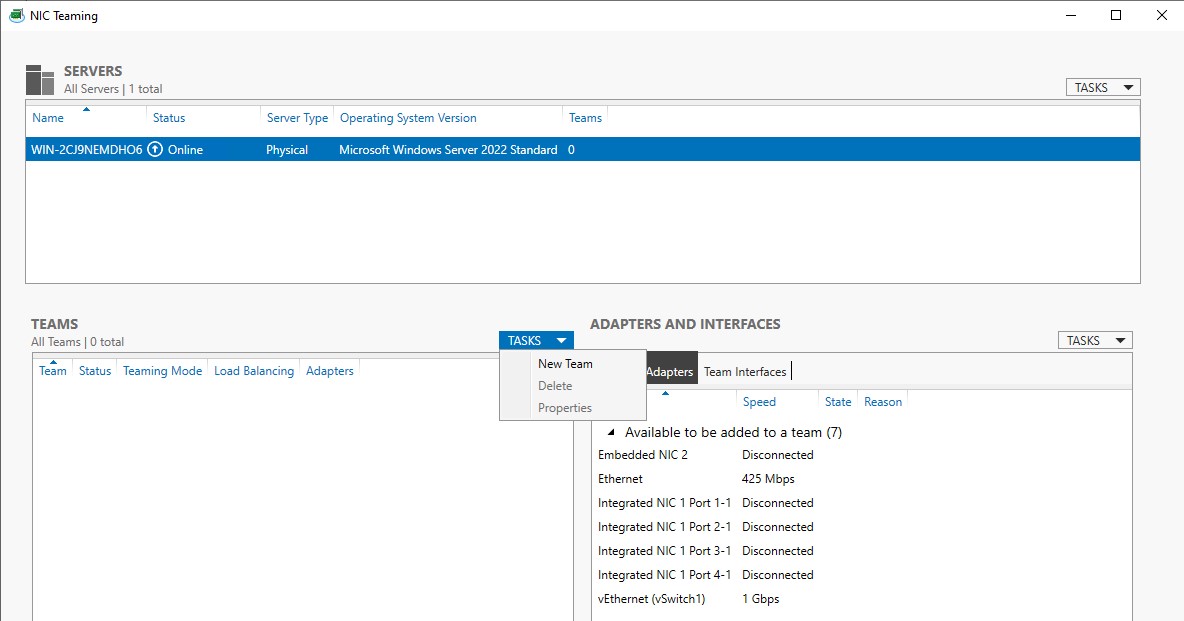Click the circled arrow icon beside WIN-2CJ9NEMDHO6
Screen dimensions: 1184x621
click(x=155, y=149)
